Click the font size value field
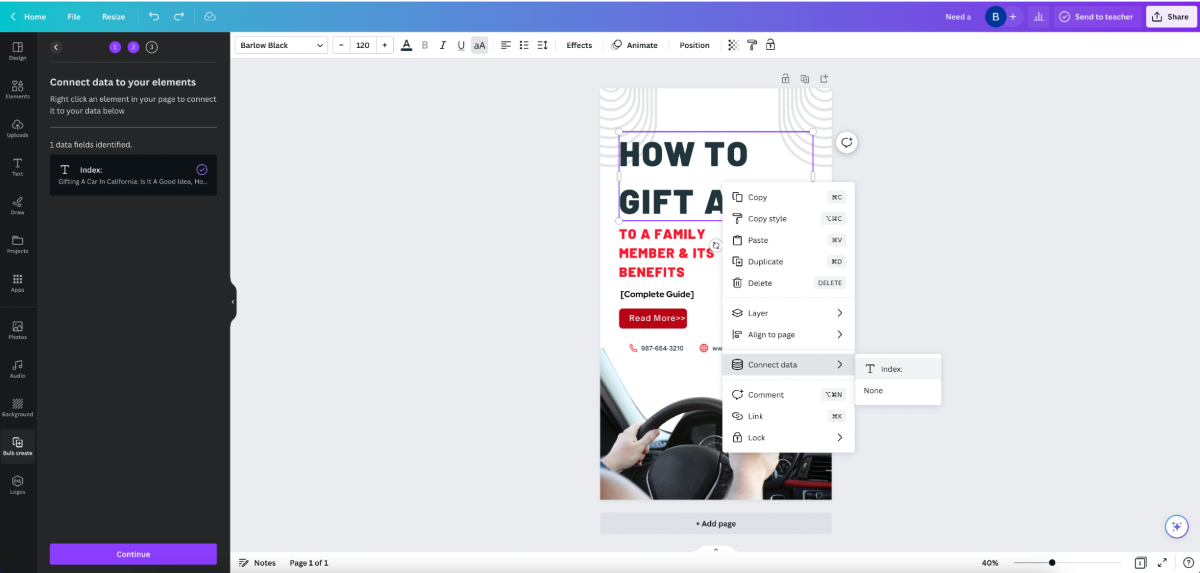This screenshot has height=573, width=1200. point(362,45)
